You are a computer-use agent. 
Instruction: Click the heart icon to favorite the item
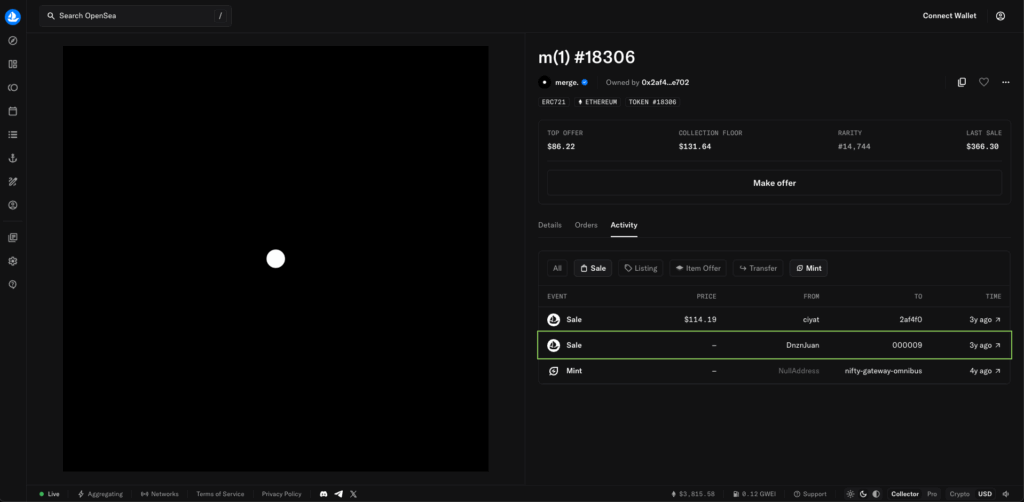tap(984, 82)
